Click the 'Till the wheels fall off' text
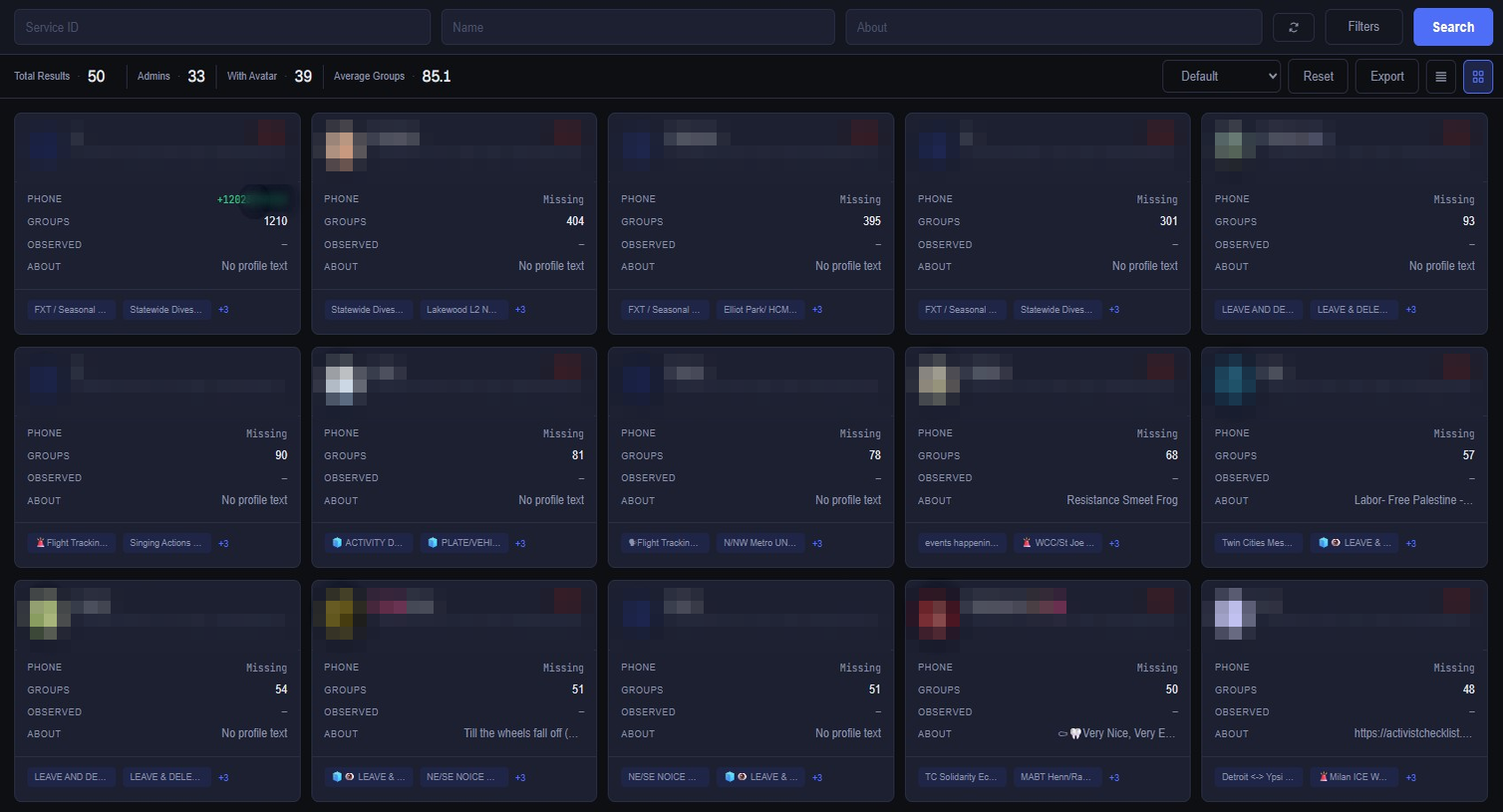Image resolution: width=1503 pixels, height=812 pixels. (x=520, y=733)
